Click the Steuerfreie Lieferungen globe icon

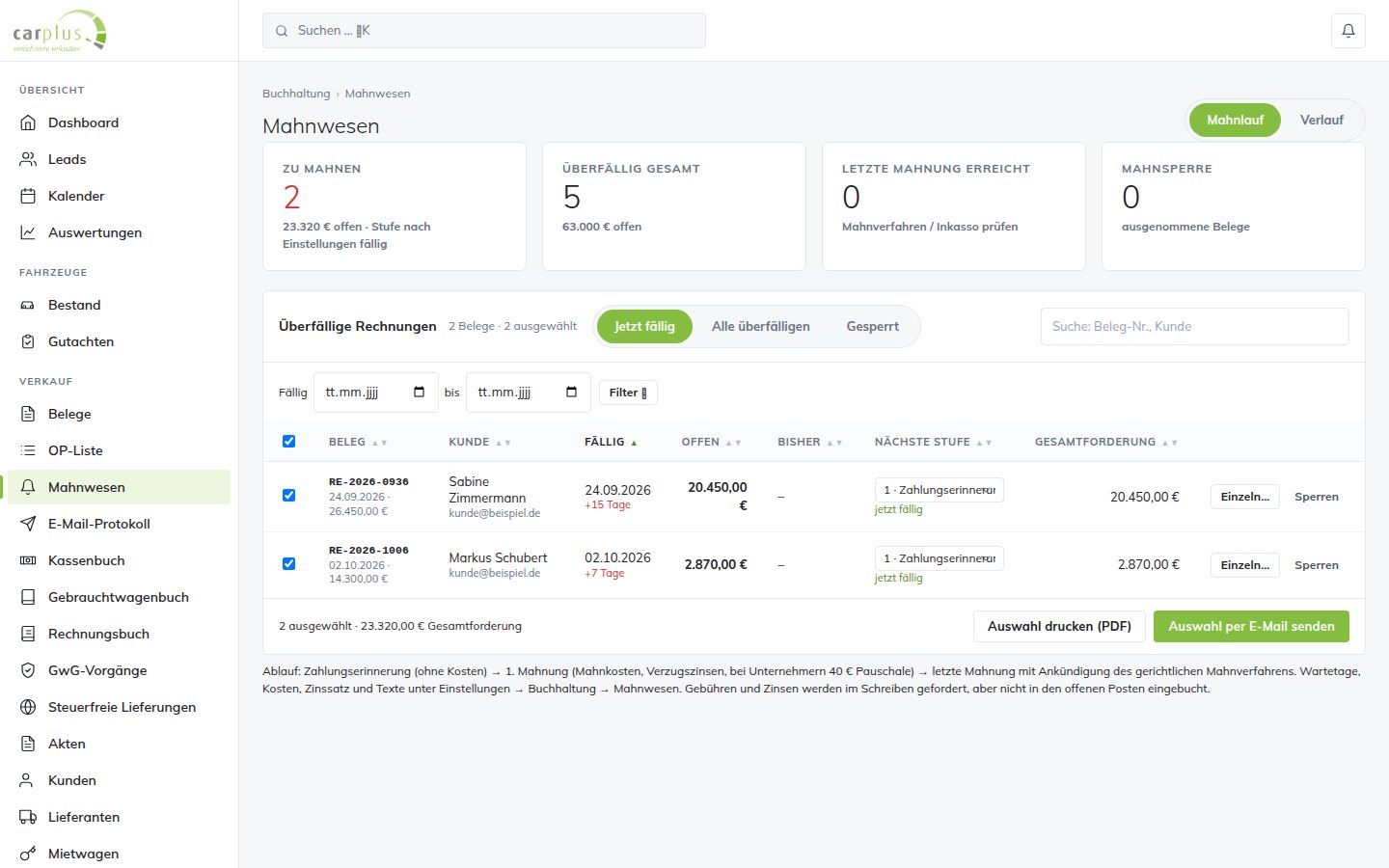[28, 707]
